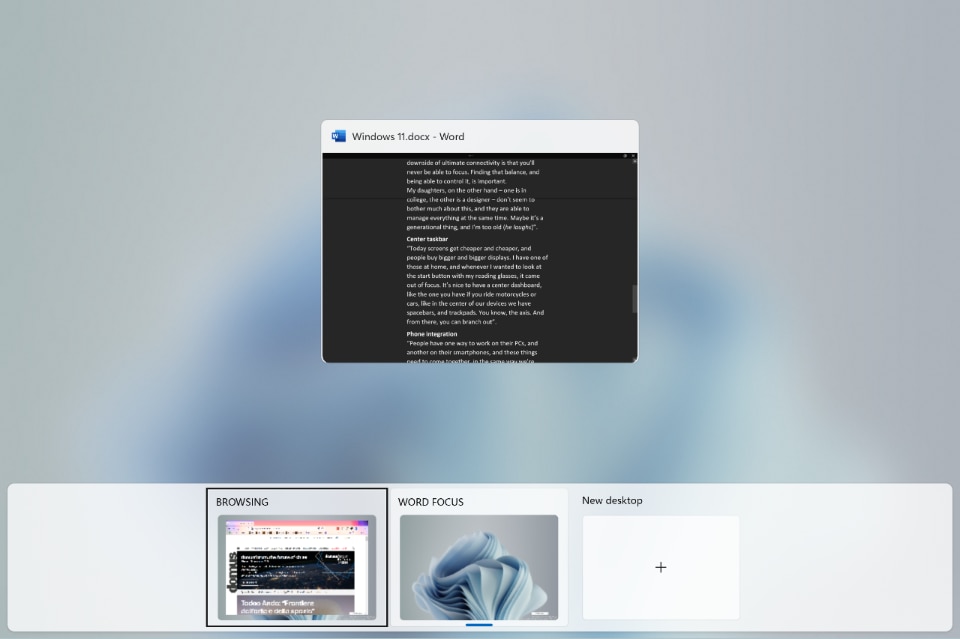Screen dimensions: 960x639
Task: Switch to the WORD FOCUS desktop thumbnail
Action: pos(479,567)
